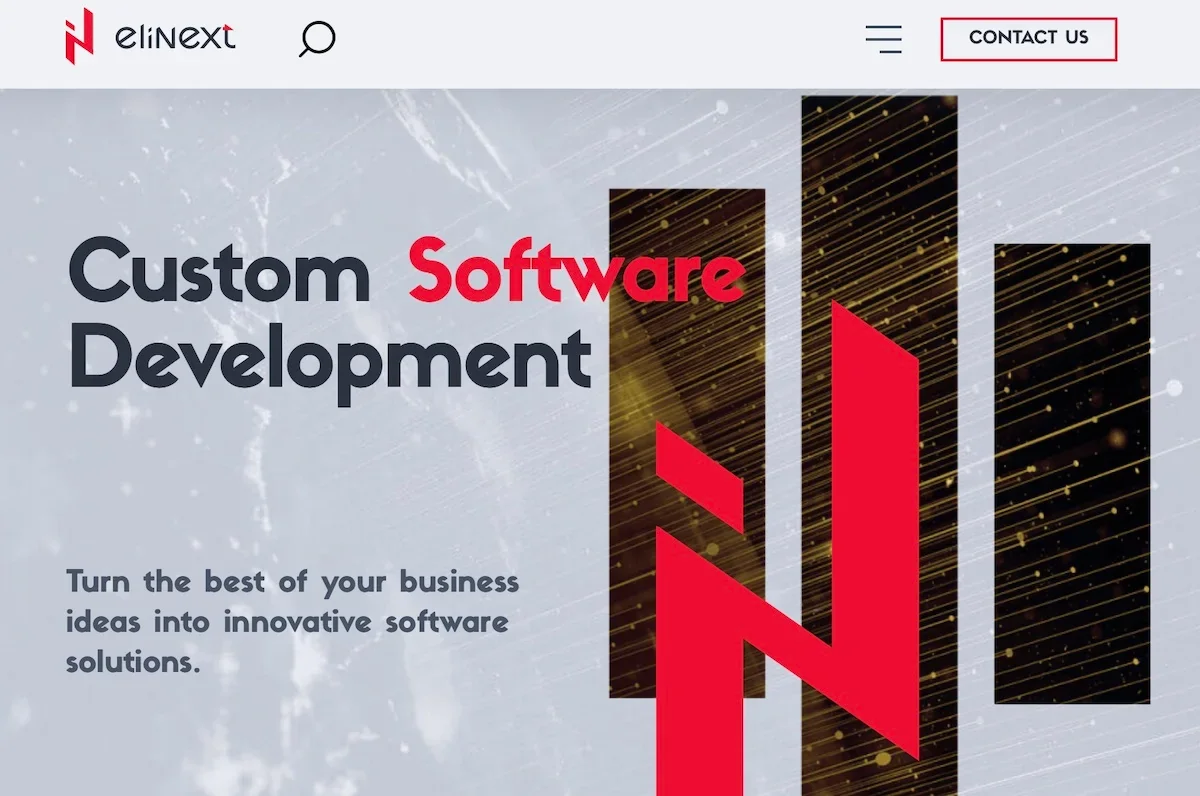This screenshot has height=796, width=1200.
Task: Click the word "solutions." in the tagline
Action: [133, 661]
